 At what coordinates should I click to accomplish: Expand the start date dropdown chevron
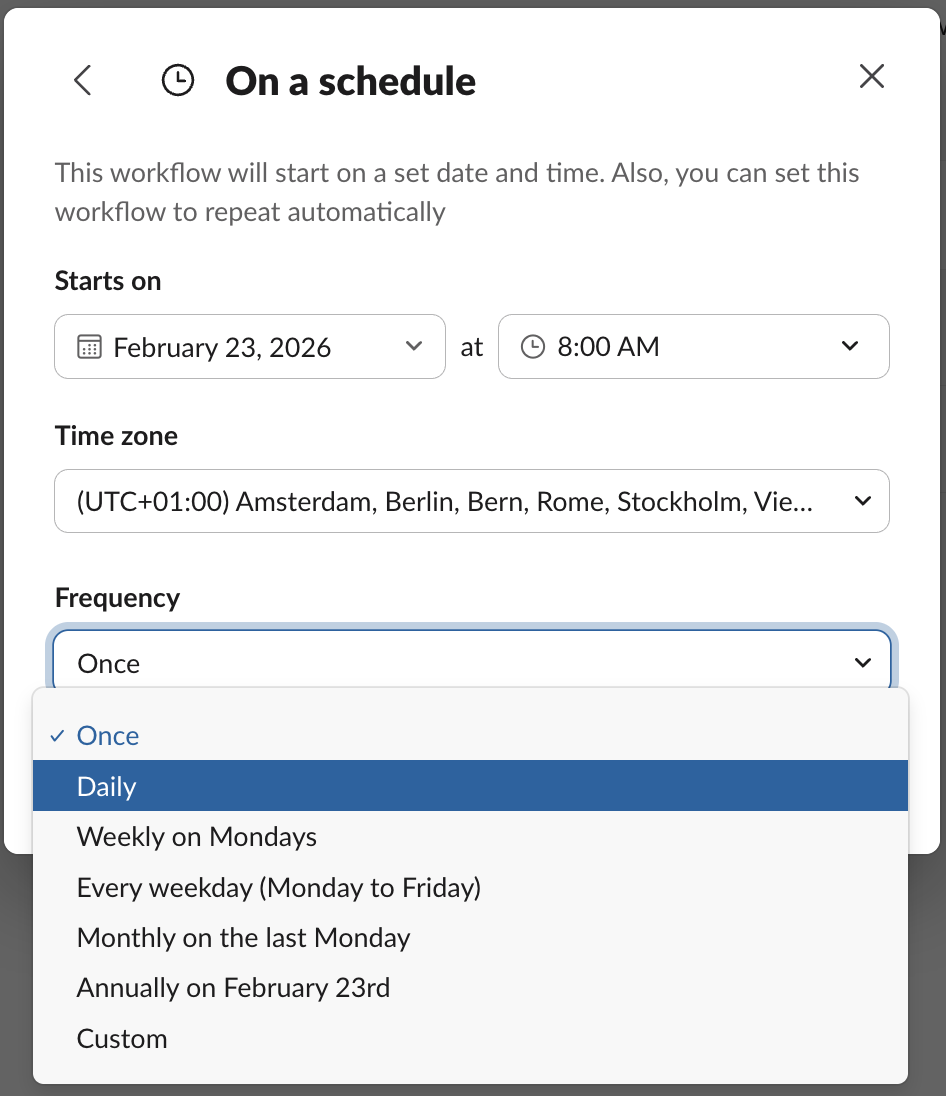click(x=414, y=347)
